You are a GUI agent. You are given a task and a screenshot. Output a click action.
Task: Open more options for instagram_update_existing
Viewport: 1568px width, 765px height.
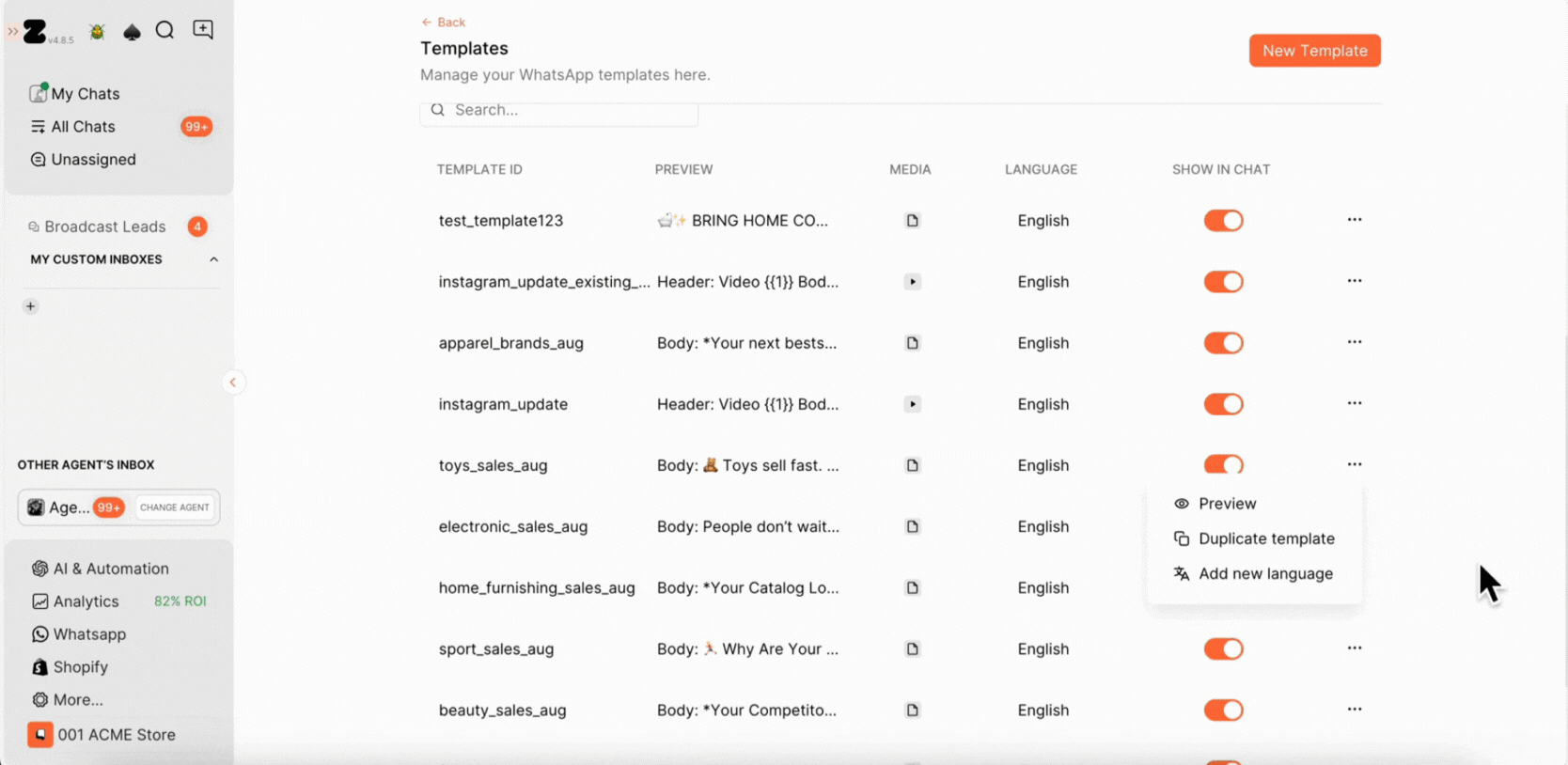coord(1354,281)
